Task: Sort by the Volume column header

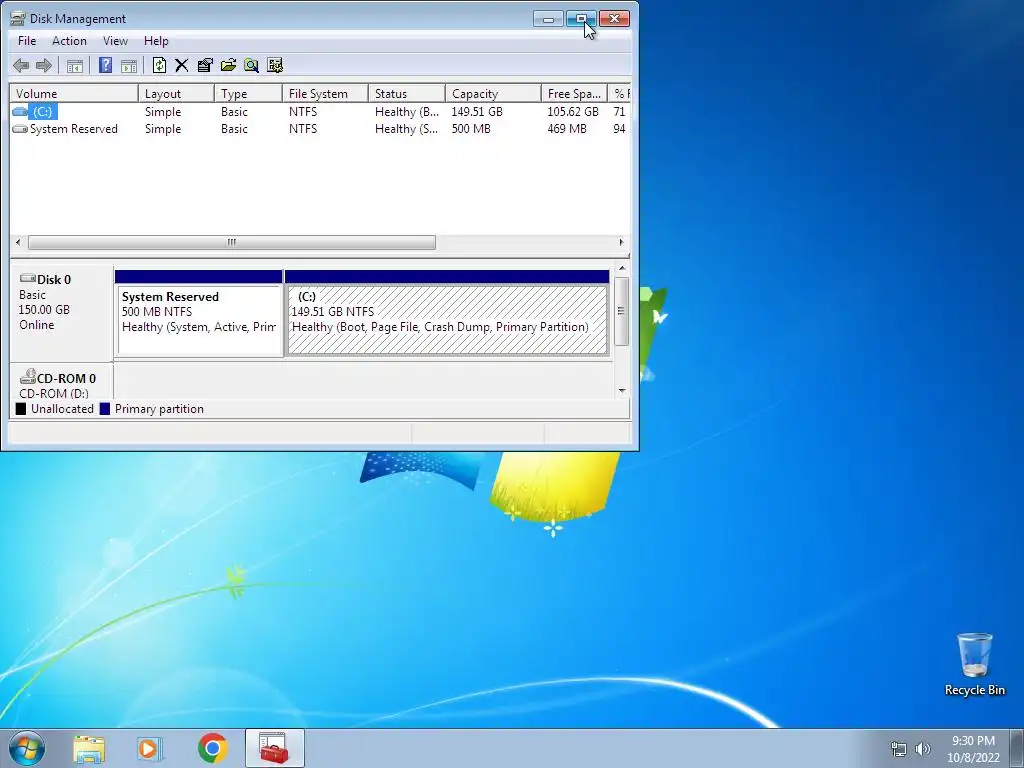Action: click(74, 93)
